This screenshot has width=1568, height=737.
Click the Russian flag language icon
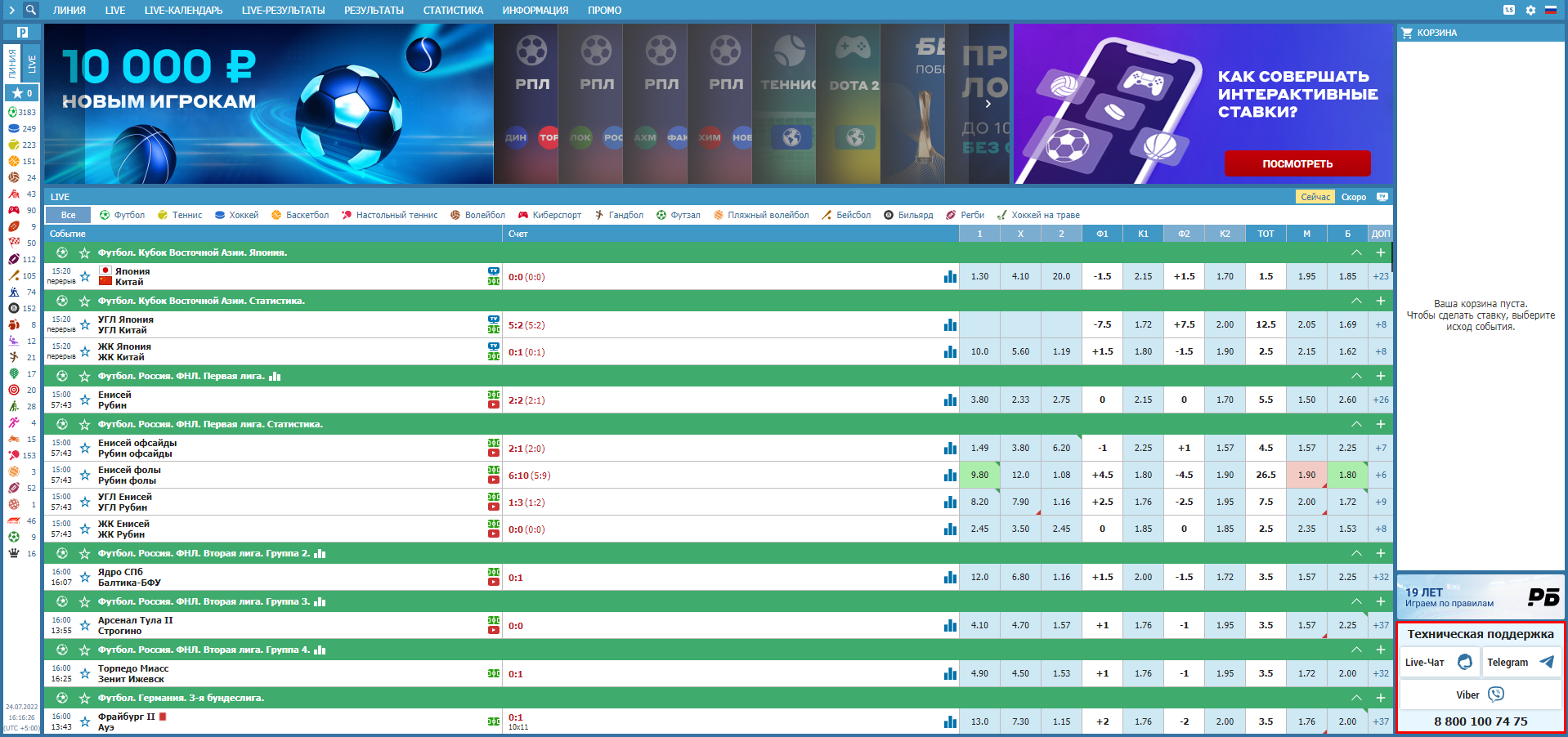[x=1550, y=11]
